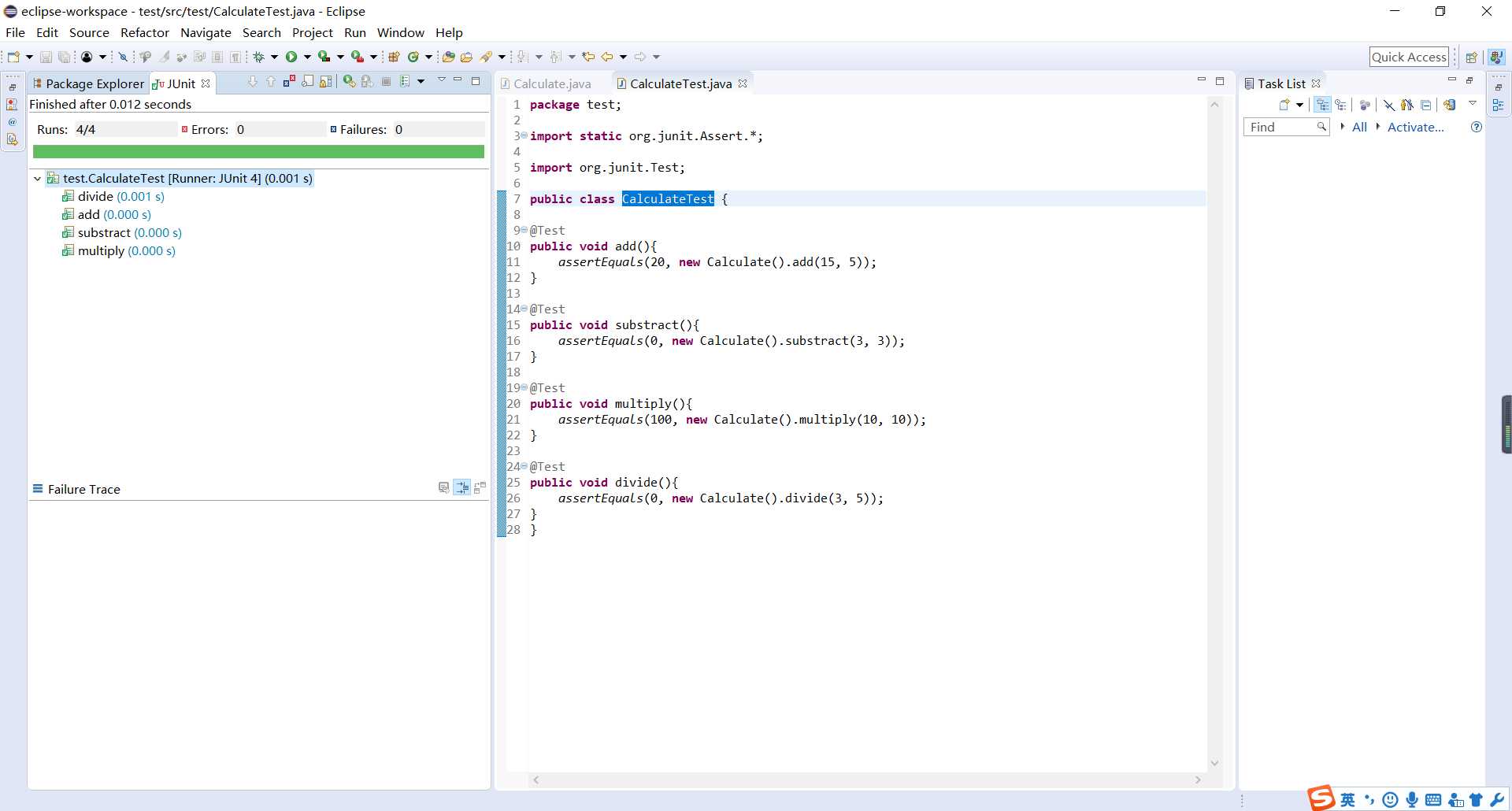
Task: Switch to Calculate.java editor tab
Action: tap(546, 83)
